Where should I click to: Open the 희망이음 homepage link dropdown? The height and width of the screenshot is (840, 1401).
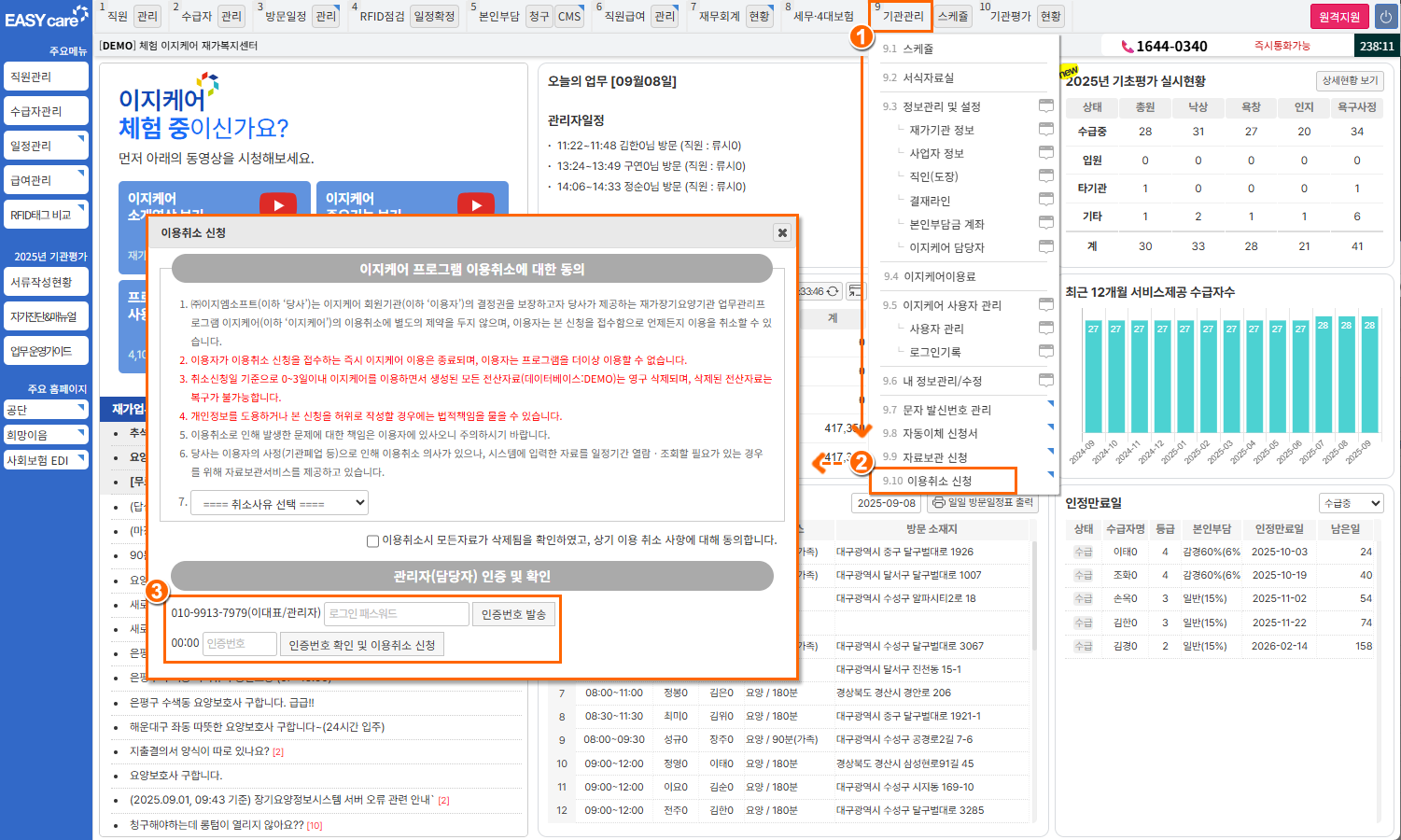point(47,435)
